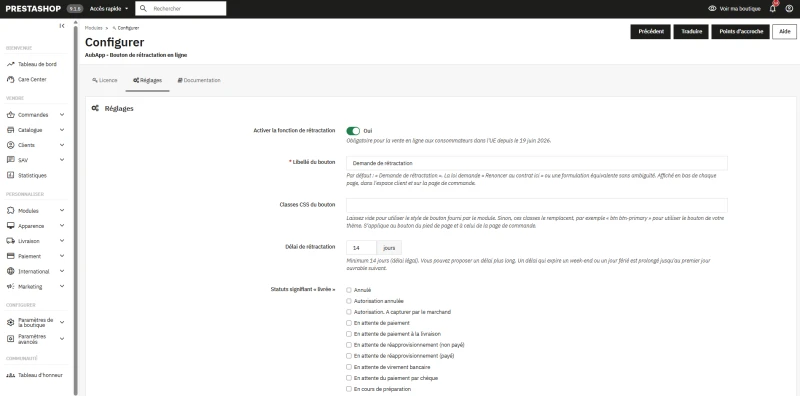Open notifications bell icon
The image size is (800, 396).
click(773, 9)
